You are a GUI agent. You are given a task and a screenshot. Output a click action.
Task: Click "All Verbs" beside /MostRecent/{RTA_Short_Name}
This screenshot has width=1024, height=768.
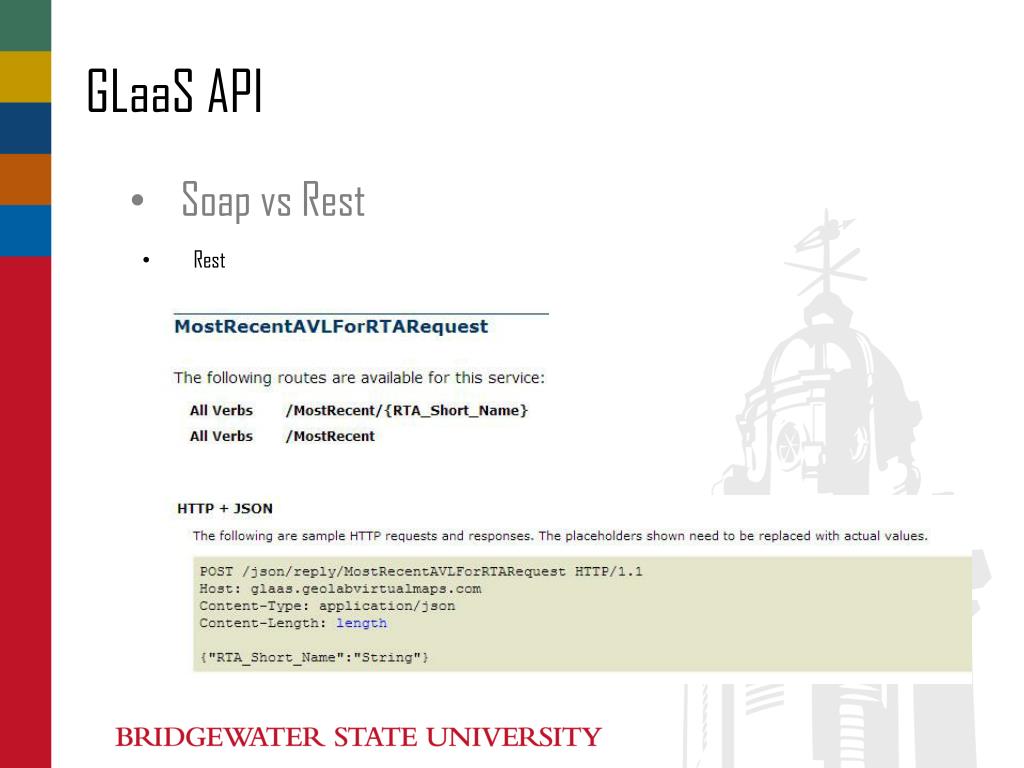(221, 411)
